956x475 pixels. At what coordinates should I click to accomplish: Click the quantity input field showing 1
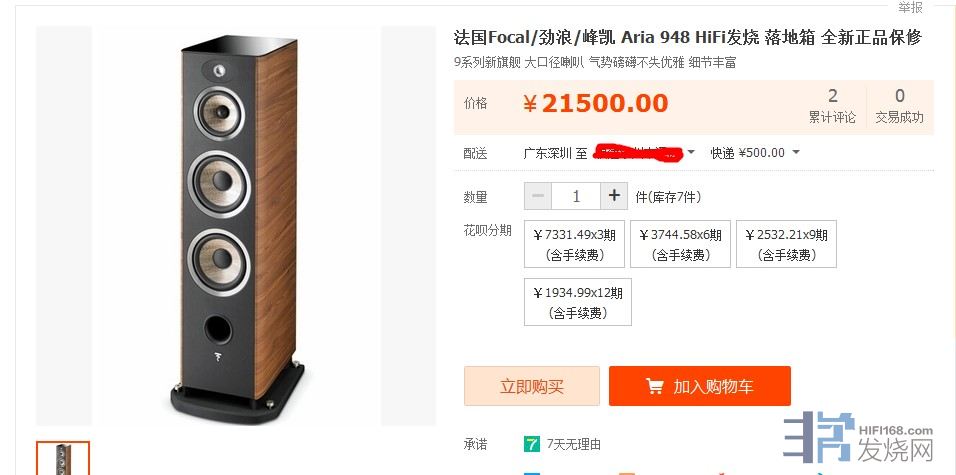click(576, 196)
